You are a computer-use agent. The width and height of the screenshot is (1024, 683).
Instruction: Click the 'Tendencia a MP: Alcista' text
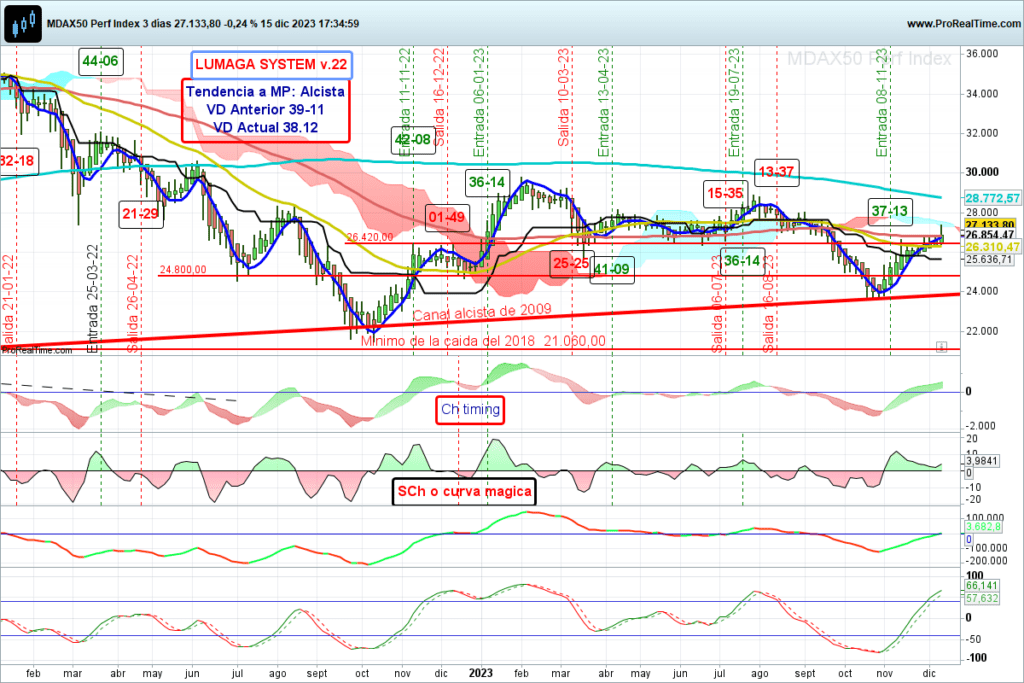[265, 91]
